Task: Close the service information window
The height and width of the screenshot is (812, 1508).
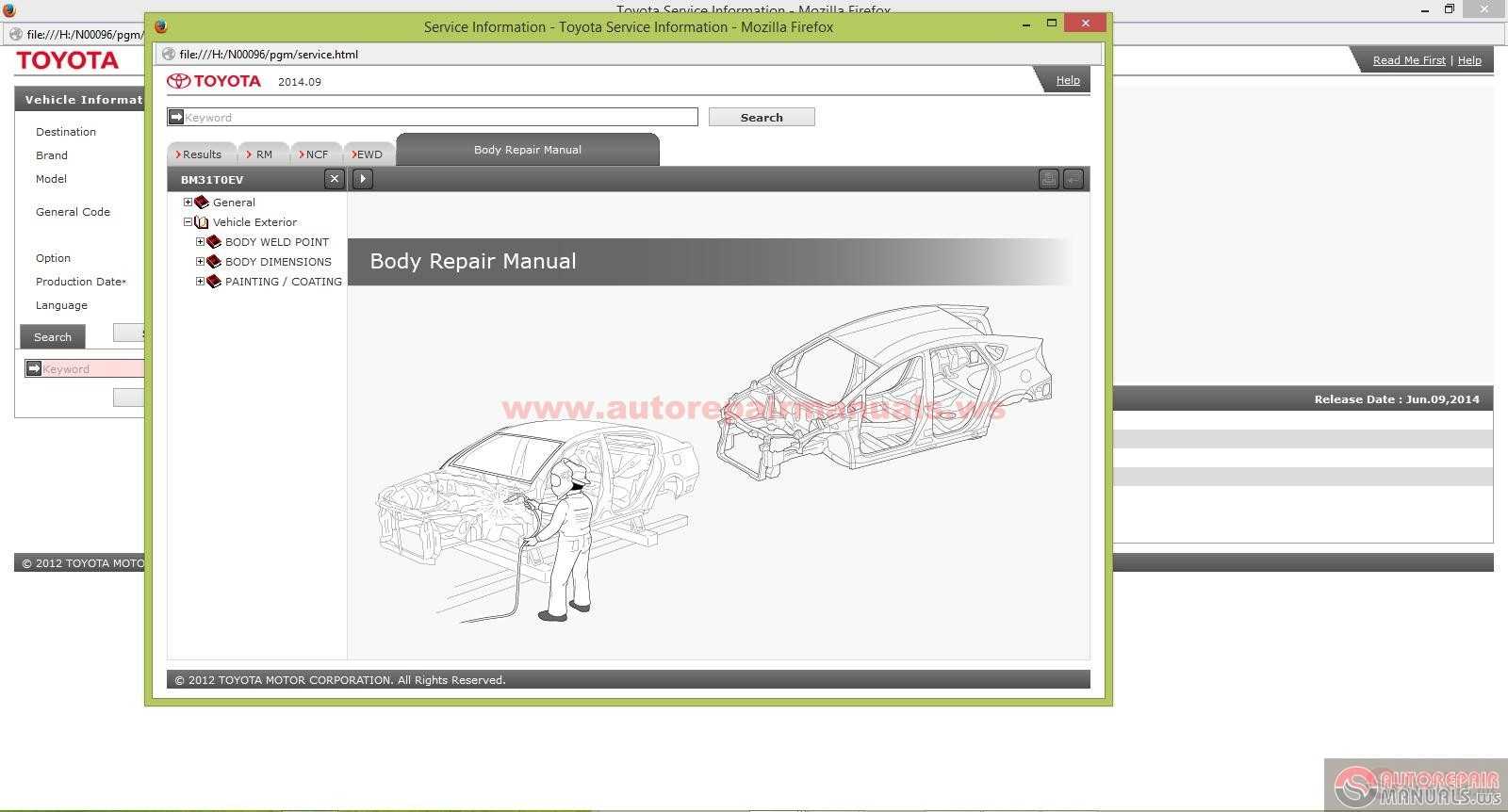Action: [1086, 24]
